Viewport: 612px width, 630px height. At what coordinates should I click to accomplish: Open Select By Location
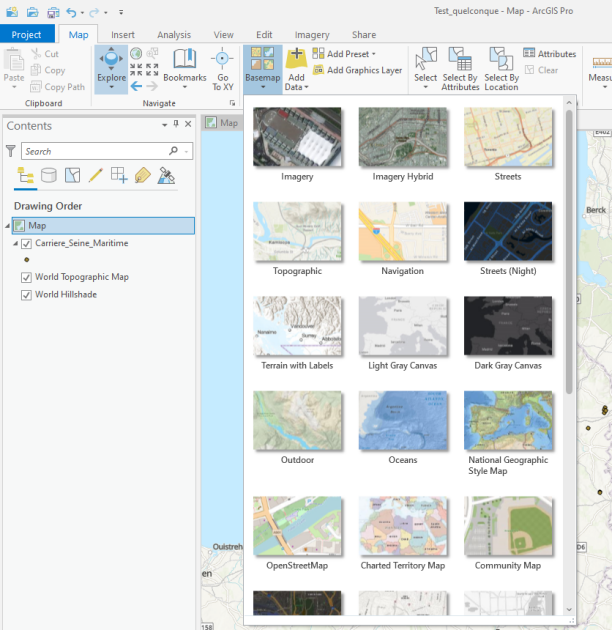501,69
